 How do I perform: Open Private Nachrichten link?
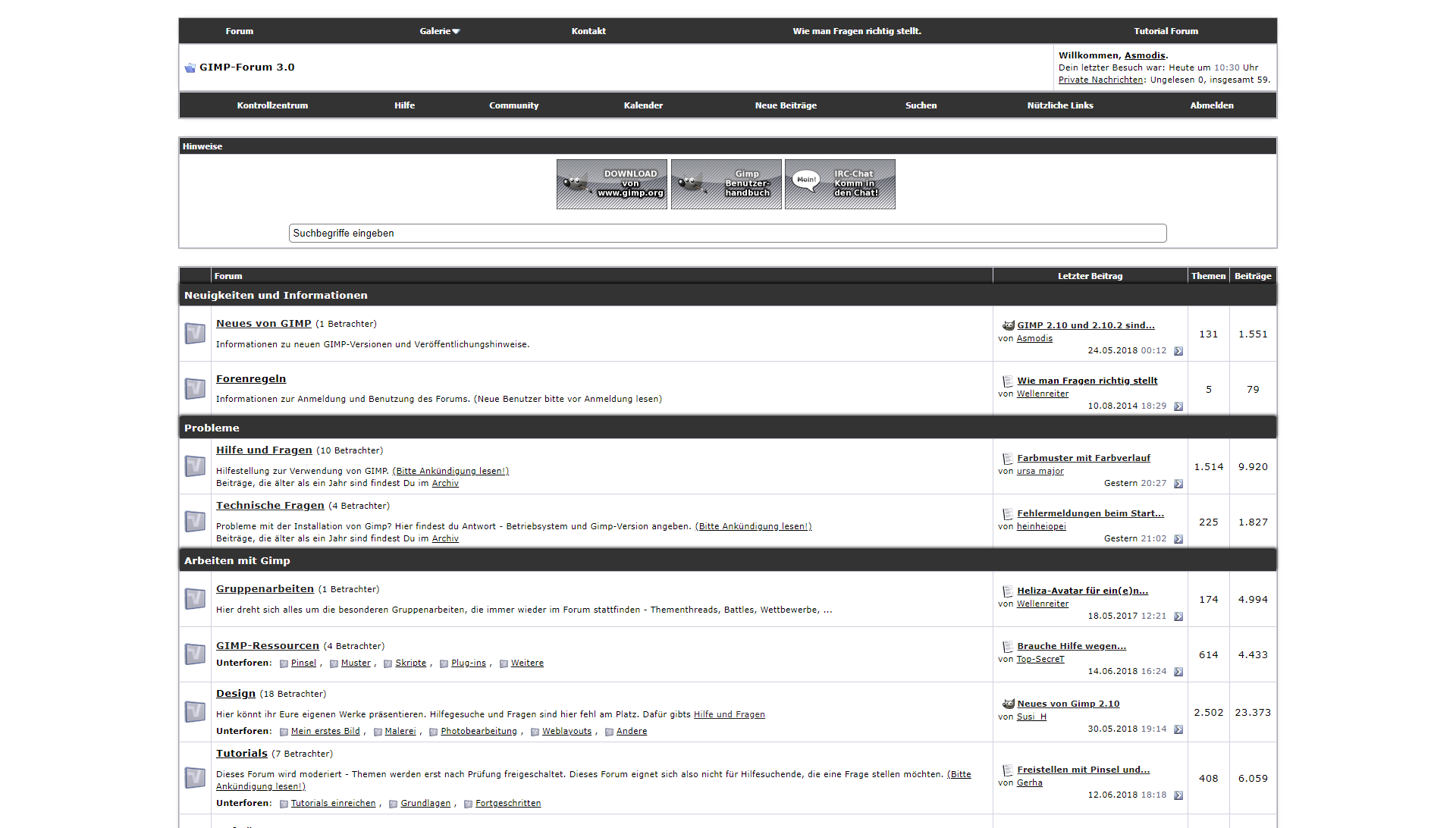pyautogui.click(x=1100, y=80)
